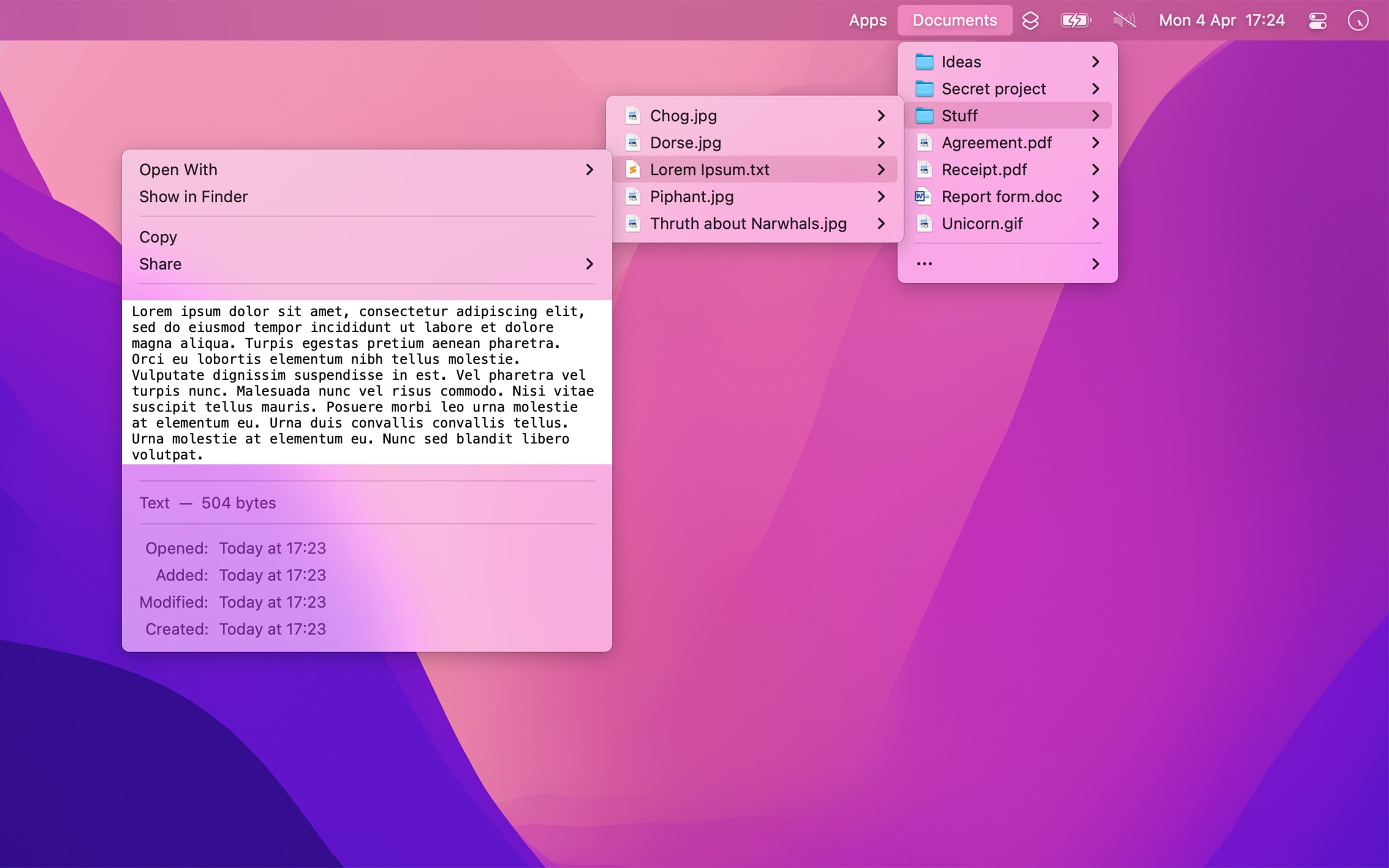
Task: Select the Word icon next to Report form.doc
Action: pos(923,196)
